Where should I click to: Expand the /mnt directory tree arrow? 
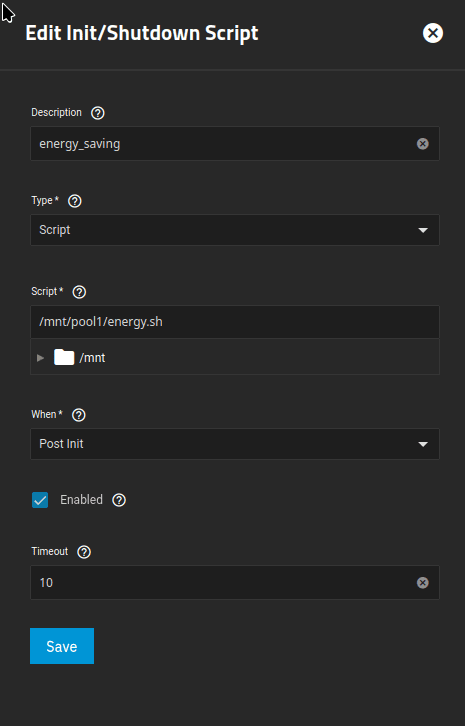point(41,358)
